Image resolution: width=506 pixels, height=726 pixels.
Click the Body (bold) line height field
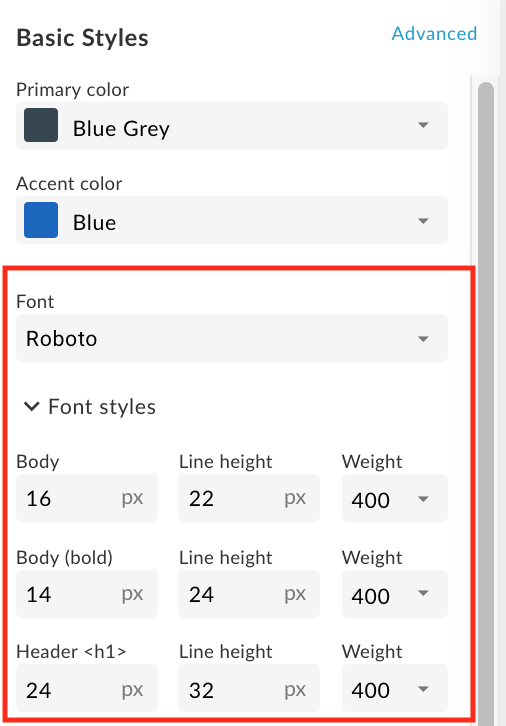coord(249,594)
